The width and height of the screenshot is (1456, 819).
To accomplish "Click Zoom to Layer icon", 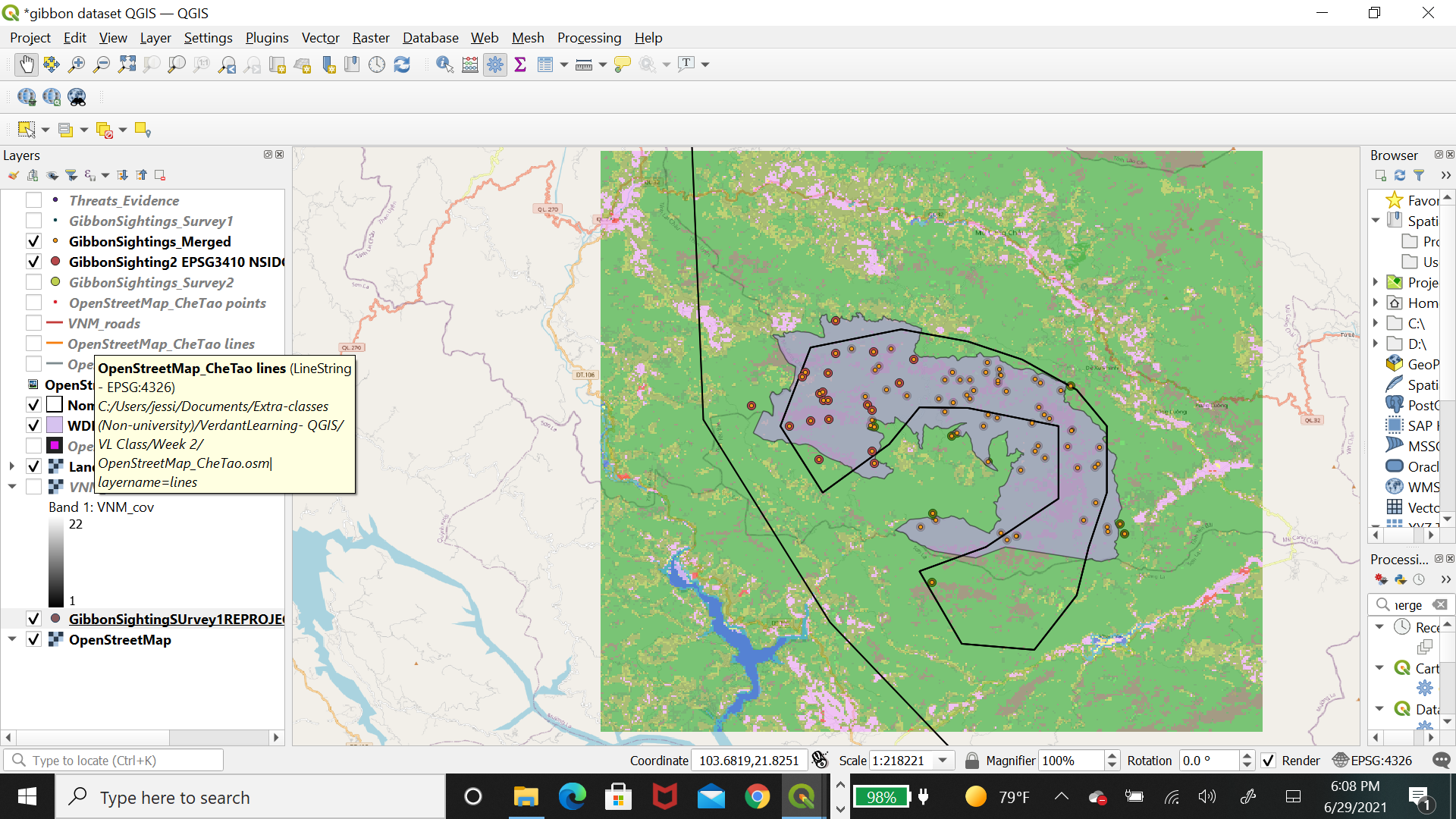I will [x=177, y=64].
